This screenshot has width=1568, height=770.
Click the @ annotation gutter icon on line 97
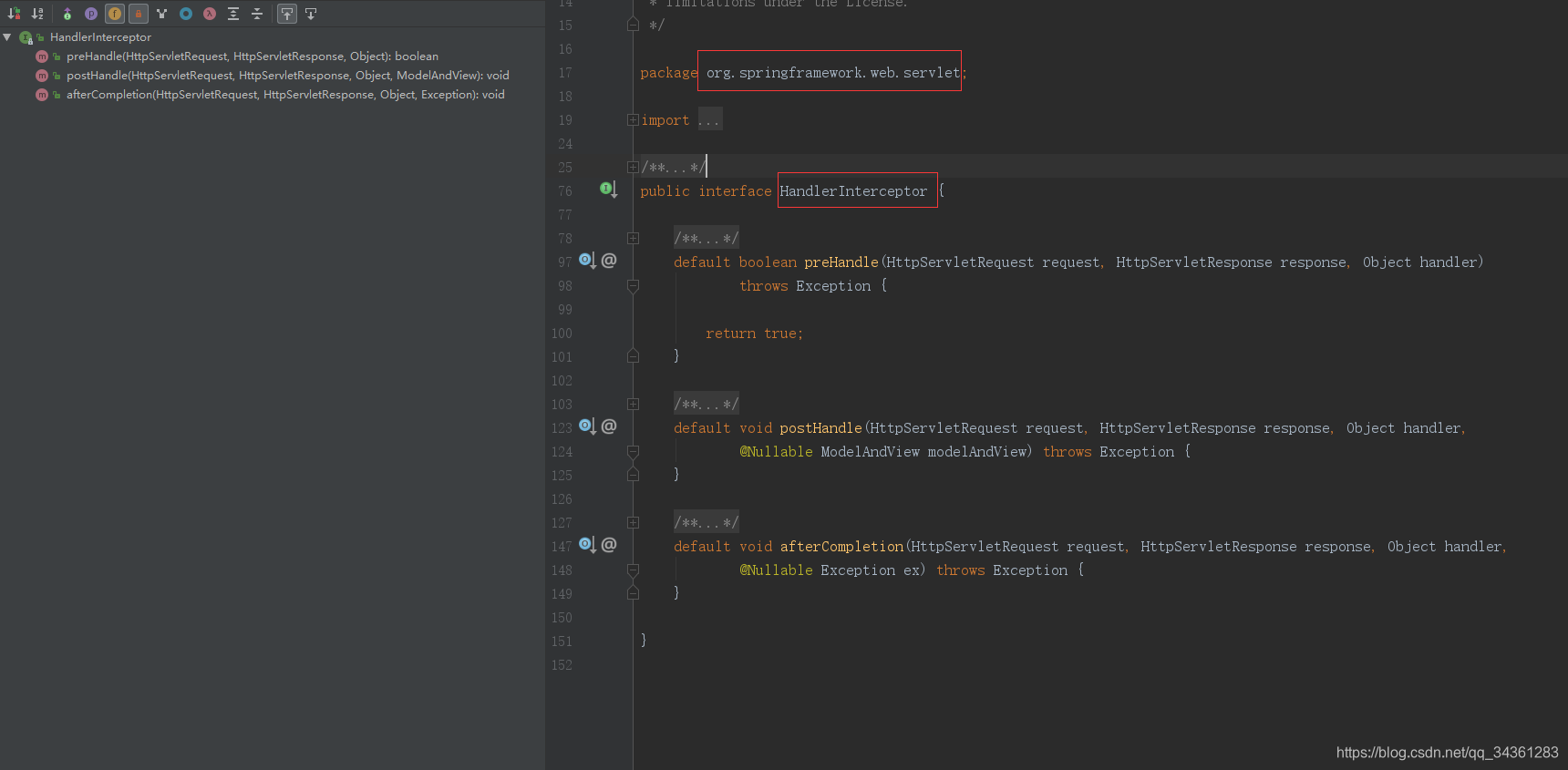pos(609,260)
